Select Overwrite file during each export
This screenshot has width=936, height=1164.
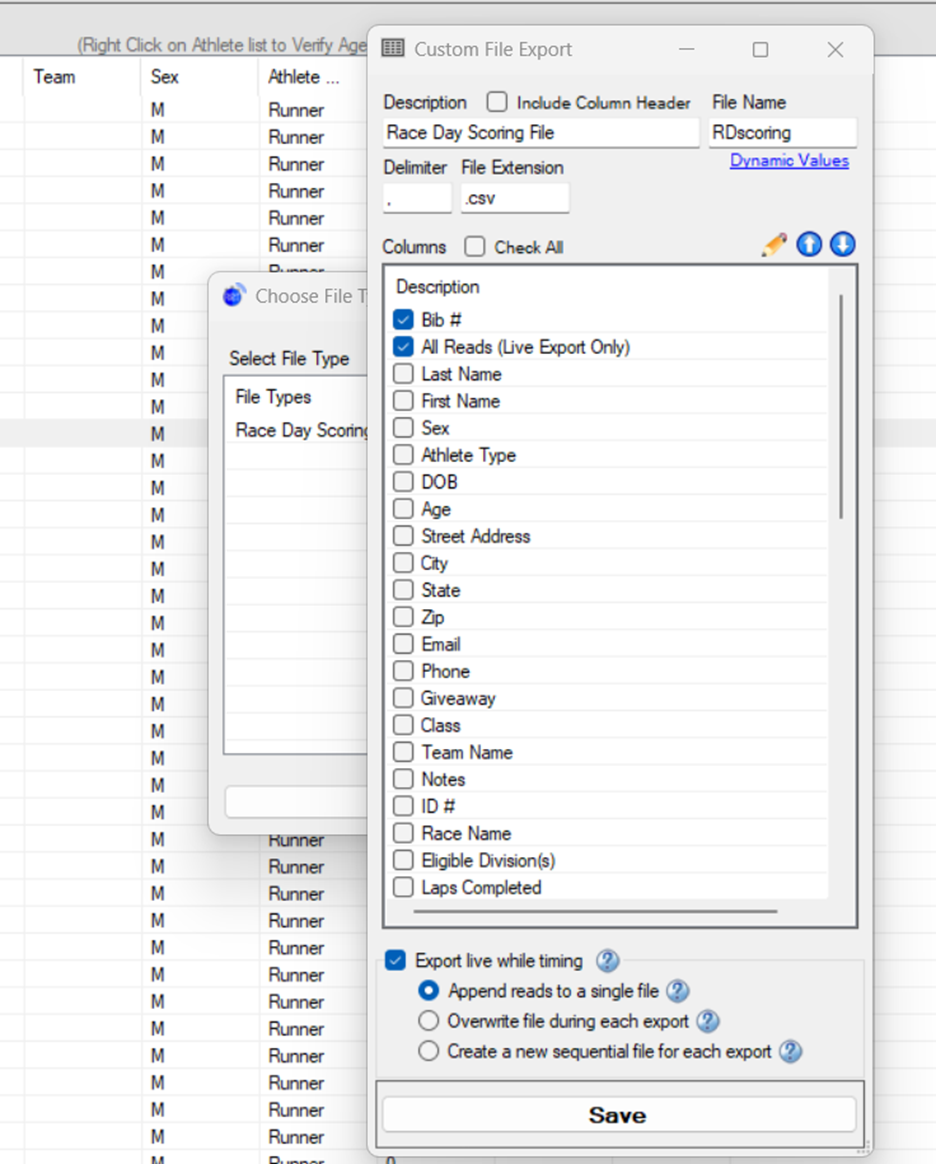428,1021
